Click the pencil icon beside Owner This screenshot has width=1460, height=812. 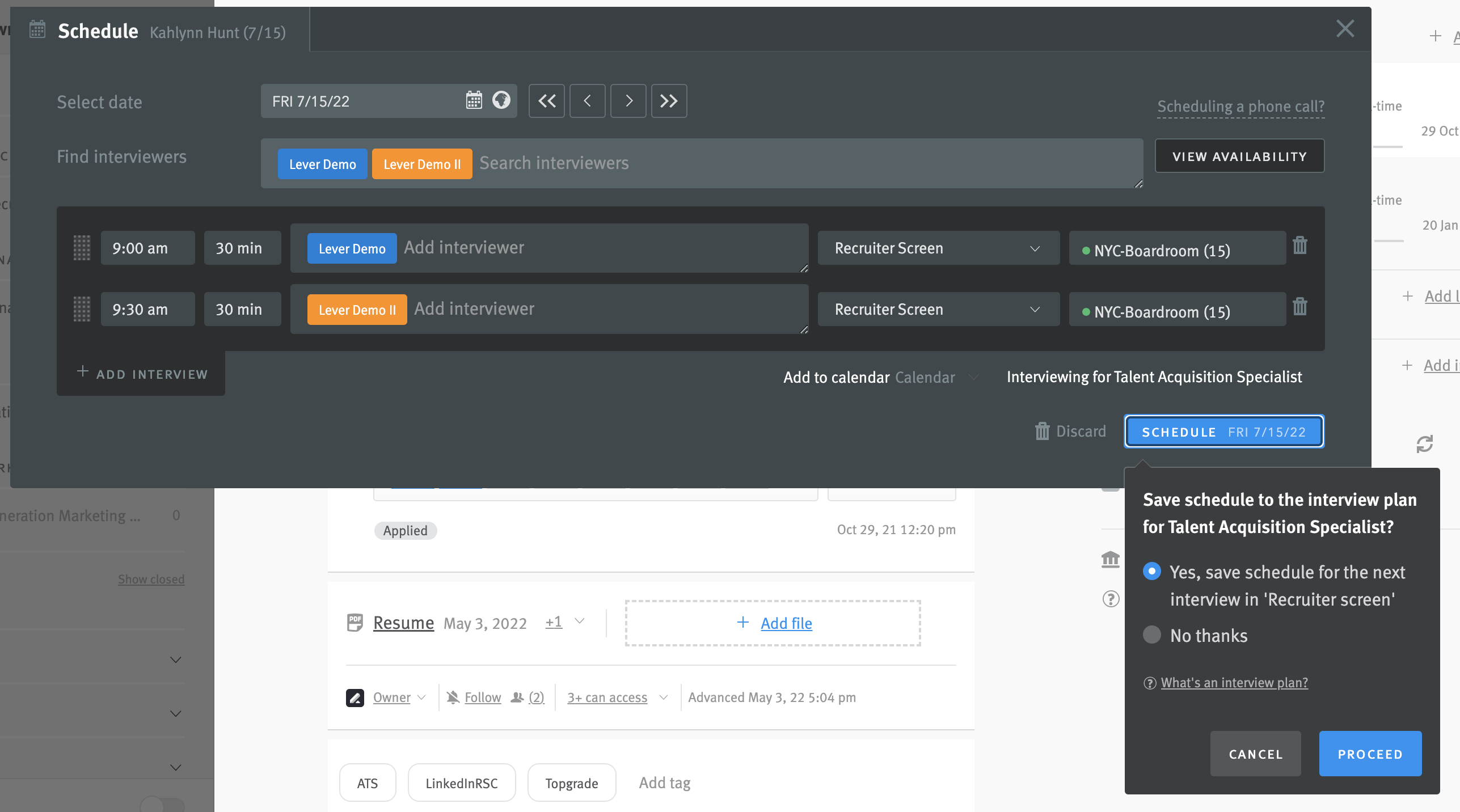click(355, 697)
